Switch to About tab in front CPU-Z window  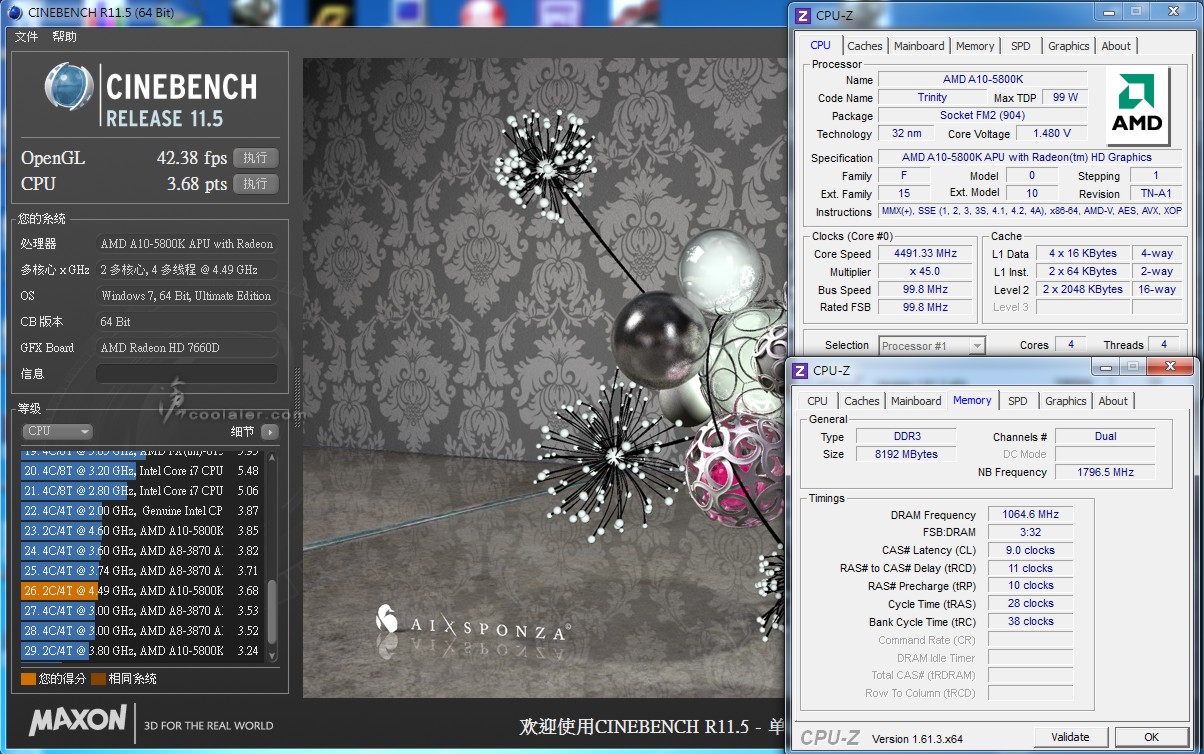click(x=1113, y=401)
